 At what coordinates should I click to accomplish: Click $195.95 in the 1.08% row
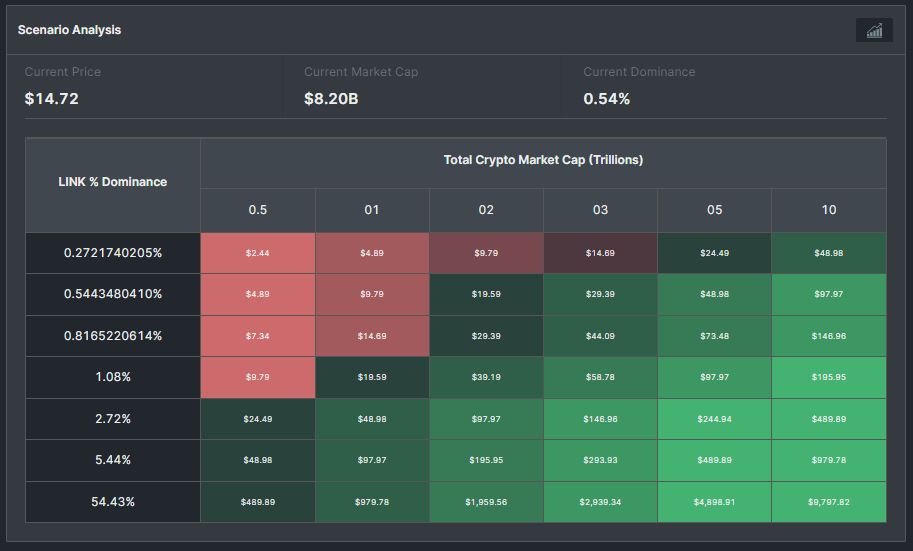829,377
